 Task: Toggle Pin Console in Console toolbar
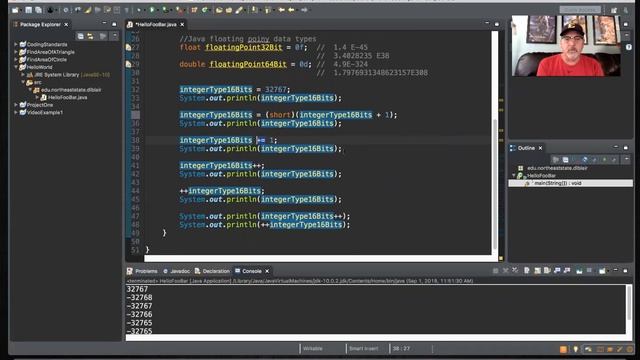pos(579,271)
